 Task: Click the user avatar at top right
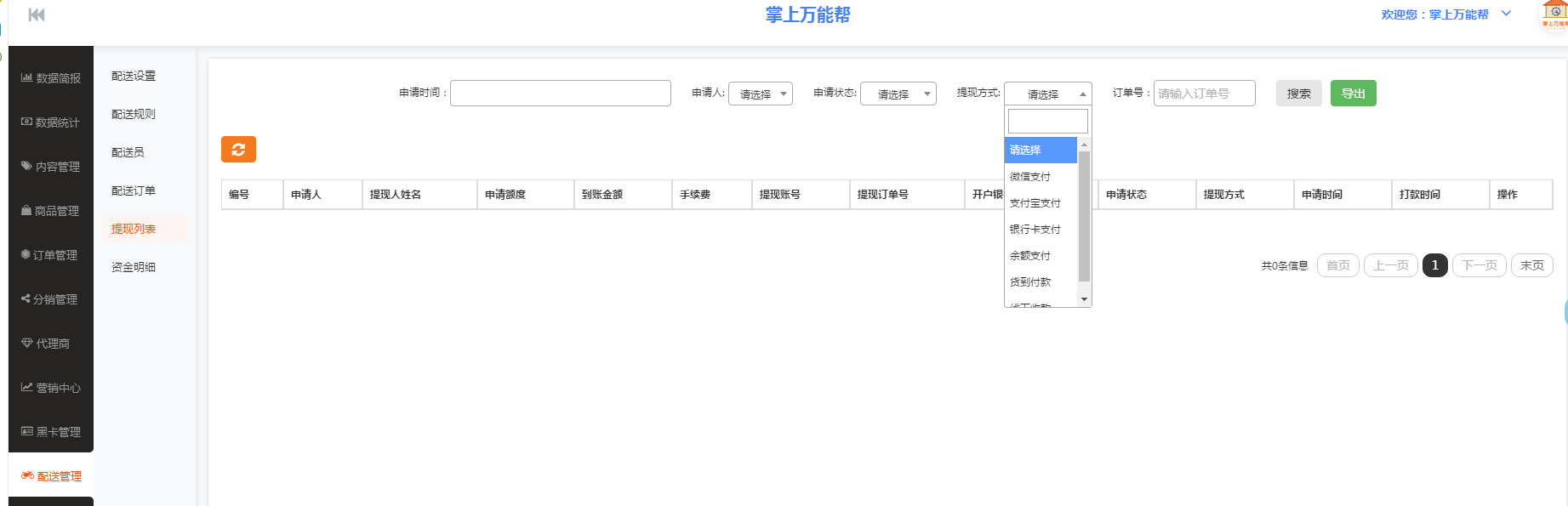[x=1554, y=15]
